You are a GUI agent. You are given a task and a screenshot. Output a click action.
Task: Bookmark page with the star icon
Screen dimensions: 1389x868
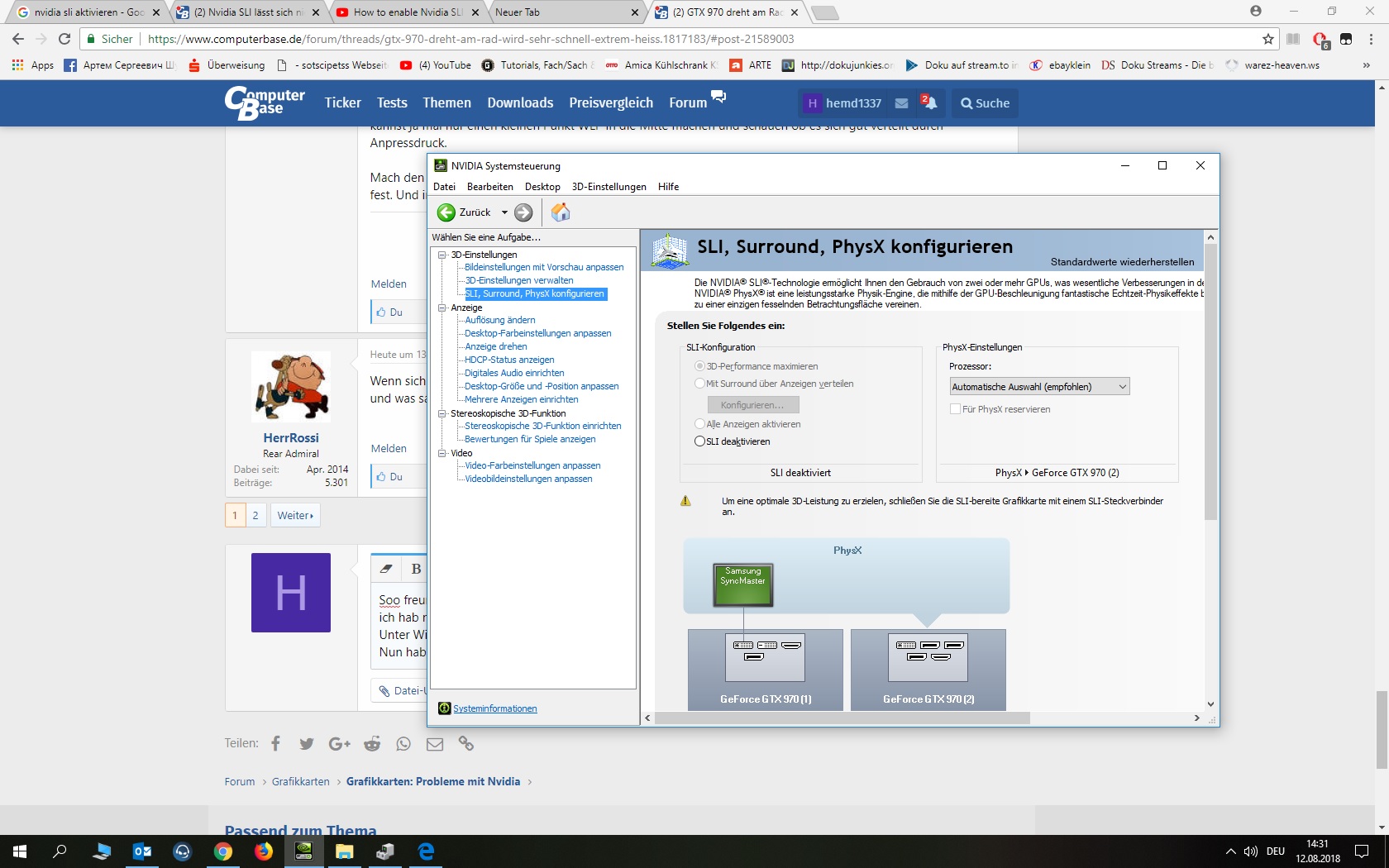coord(1268,39)
